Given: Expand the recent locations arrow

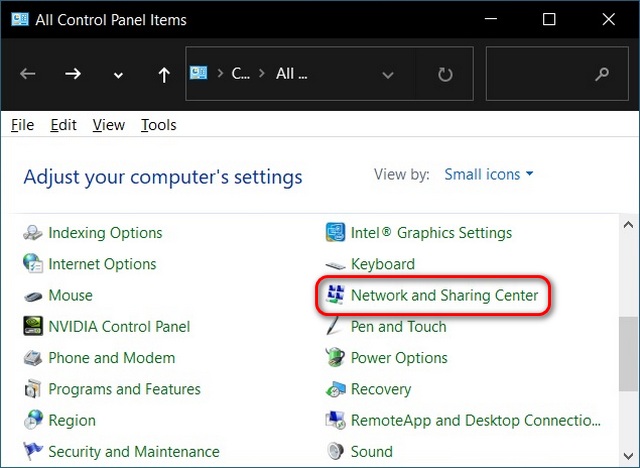Looking at the screenshot, I should click(118, 75).
